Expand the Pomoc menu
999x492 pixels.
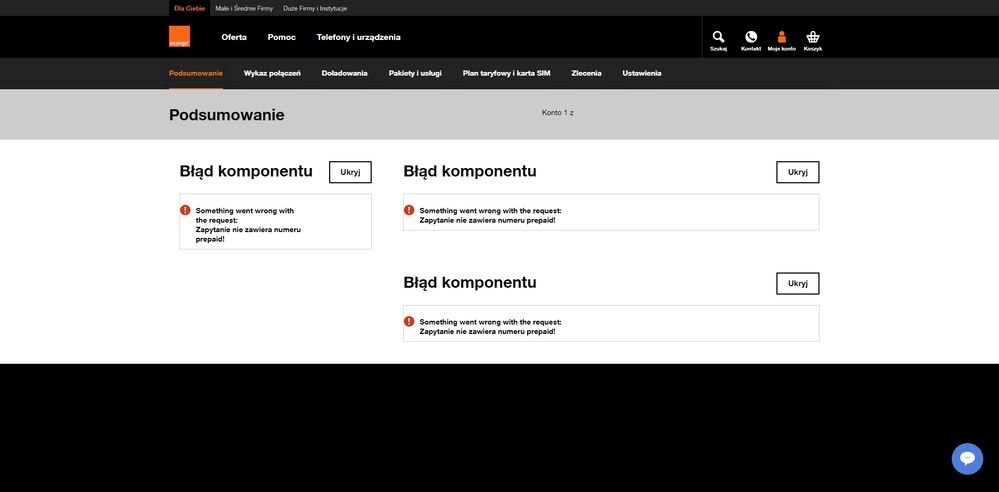pyautogui.click(x=281, y=37)
